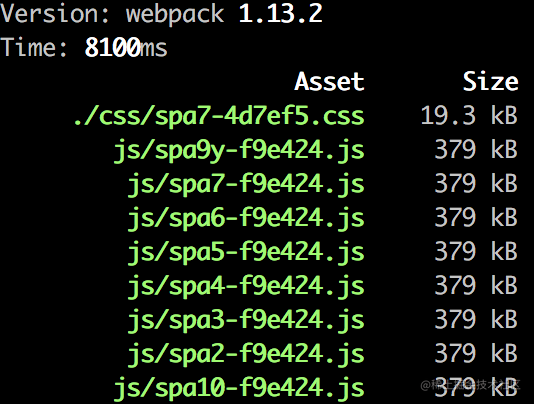The height and width of the screenshot is (404, 534).
Task: Click the js/spa7-f9e424.js filename
Action: [x=246, y=185]
